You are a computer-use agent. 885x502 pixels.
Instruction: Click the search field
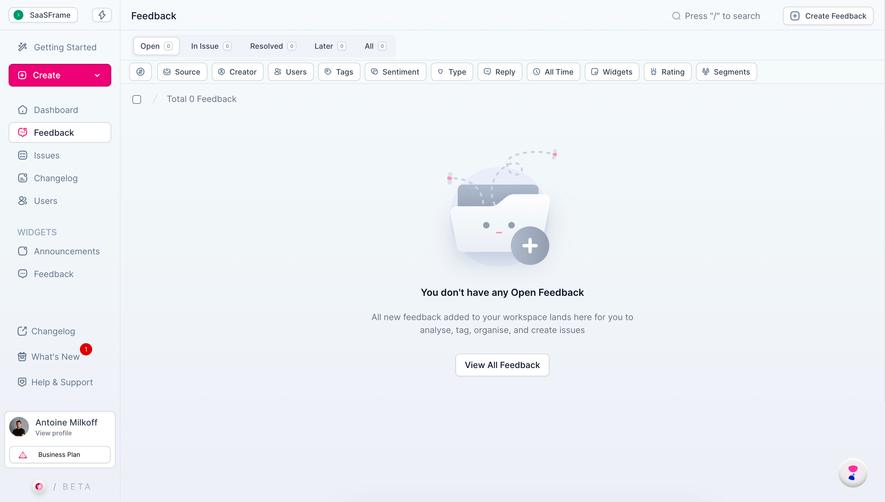[x=716, y=16]
